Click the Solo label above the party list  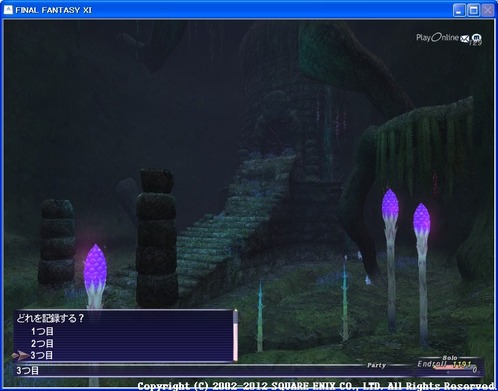[450, 358]
